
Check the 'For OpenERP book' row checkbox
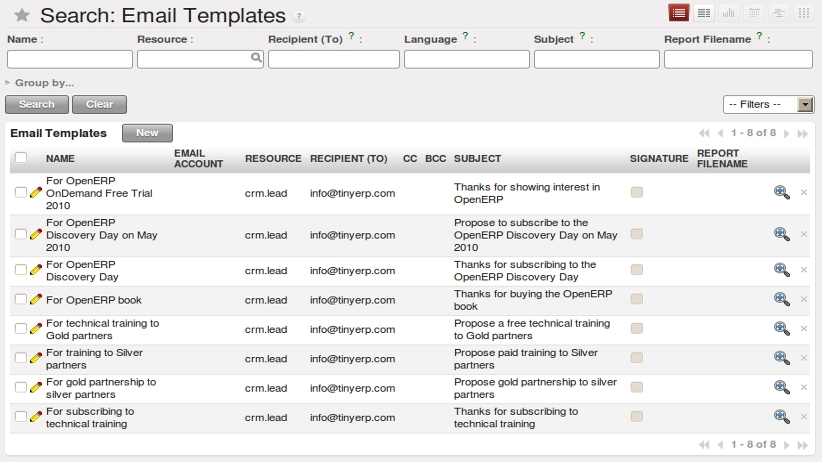pyautogui.click(x=20, y=299)
